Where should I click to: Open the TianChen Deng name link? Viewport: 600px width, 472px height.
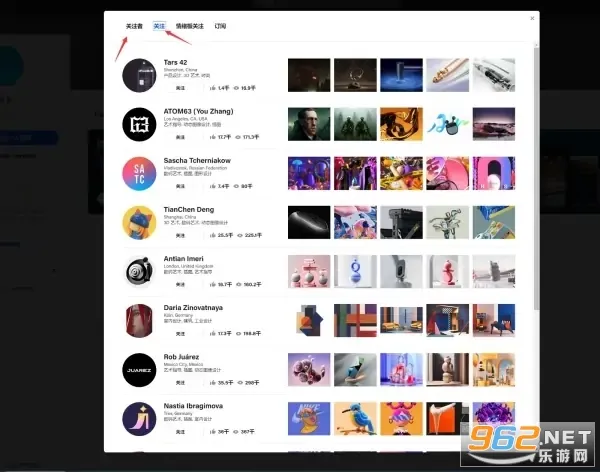[189, 209]
